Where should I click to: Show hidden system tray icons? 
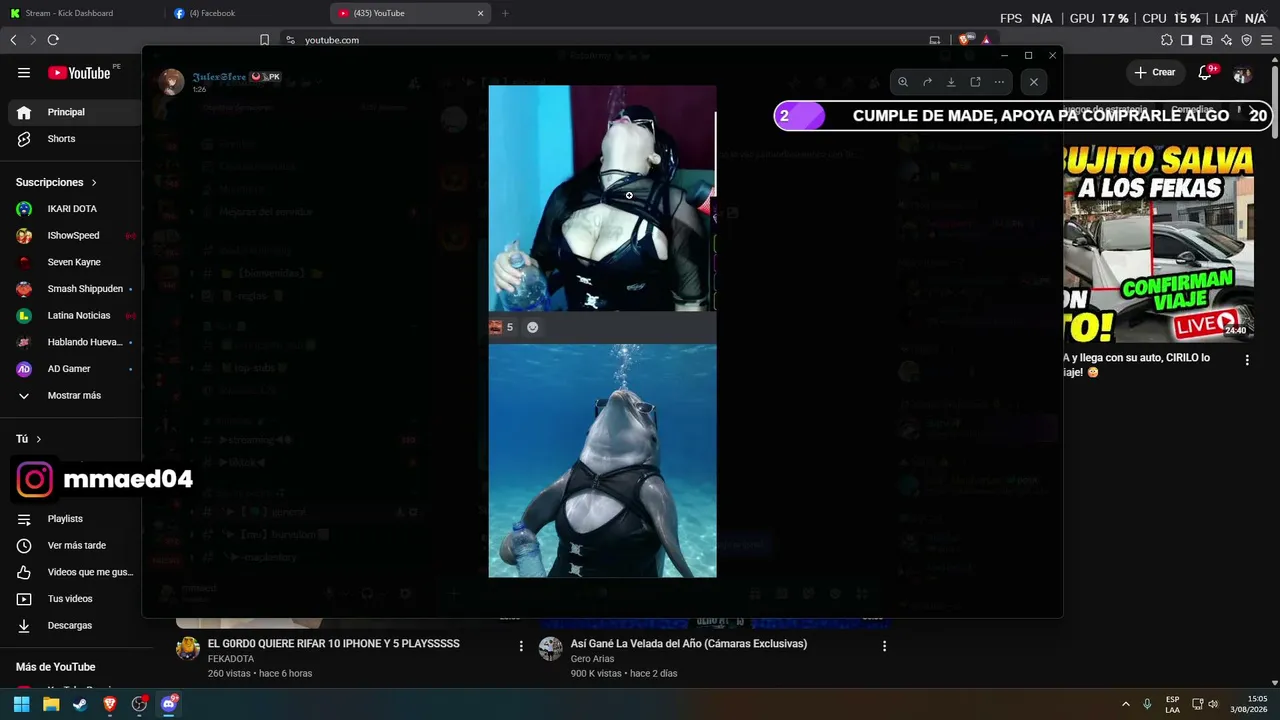click(1126, 704)
